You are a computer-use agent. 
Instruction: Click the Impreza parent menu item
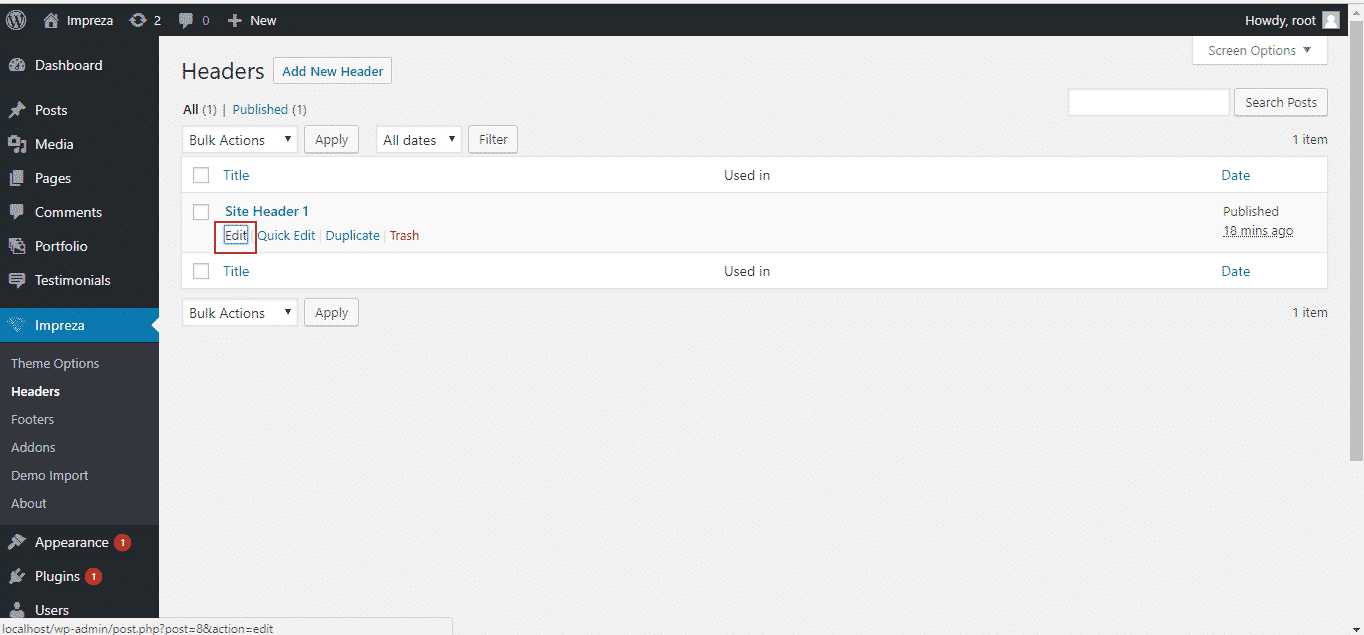79,325
